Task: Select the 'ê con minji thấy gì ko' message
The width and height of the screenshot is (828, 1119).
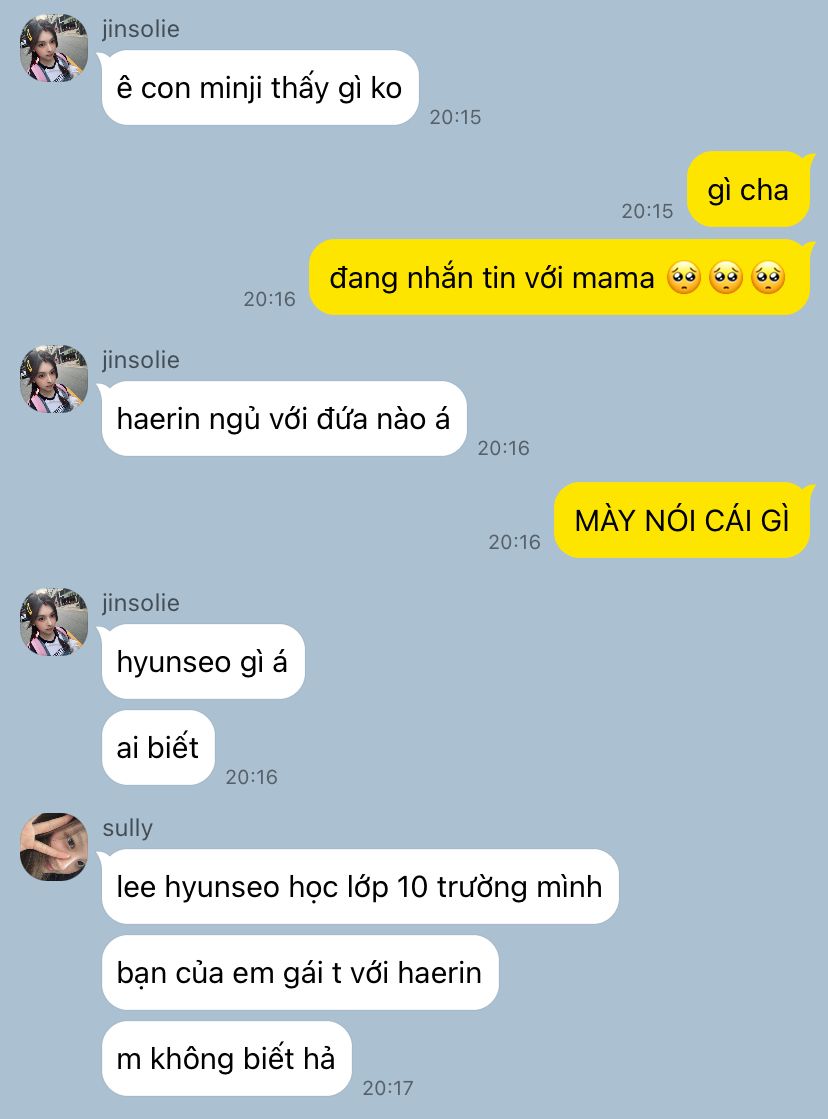Action: [260, 88]
